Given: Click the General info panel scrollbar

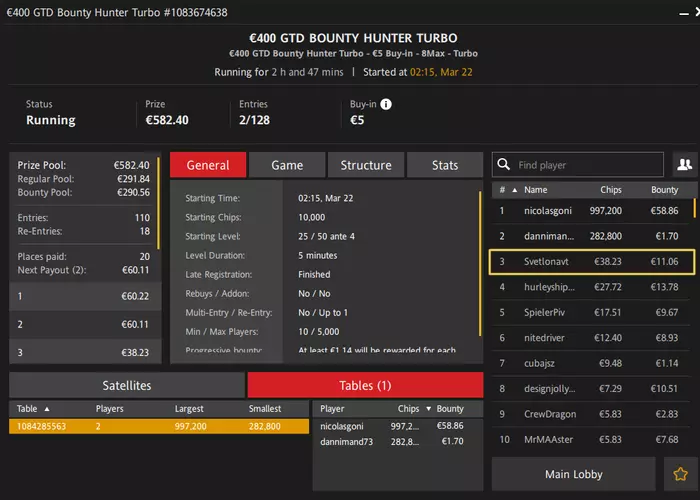Looking at the screenshot, I should click(480, 263).
